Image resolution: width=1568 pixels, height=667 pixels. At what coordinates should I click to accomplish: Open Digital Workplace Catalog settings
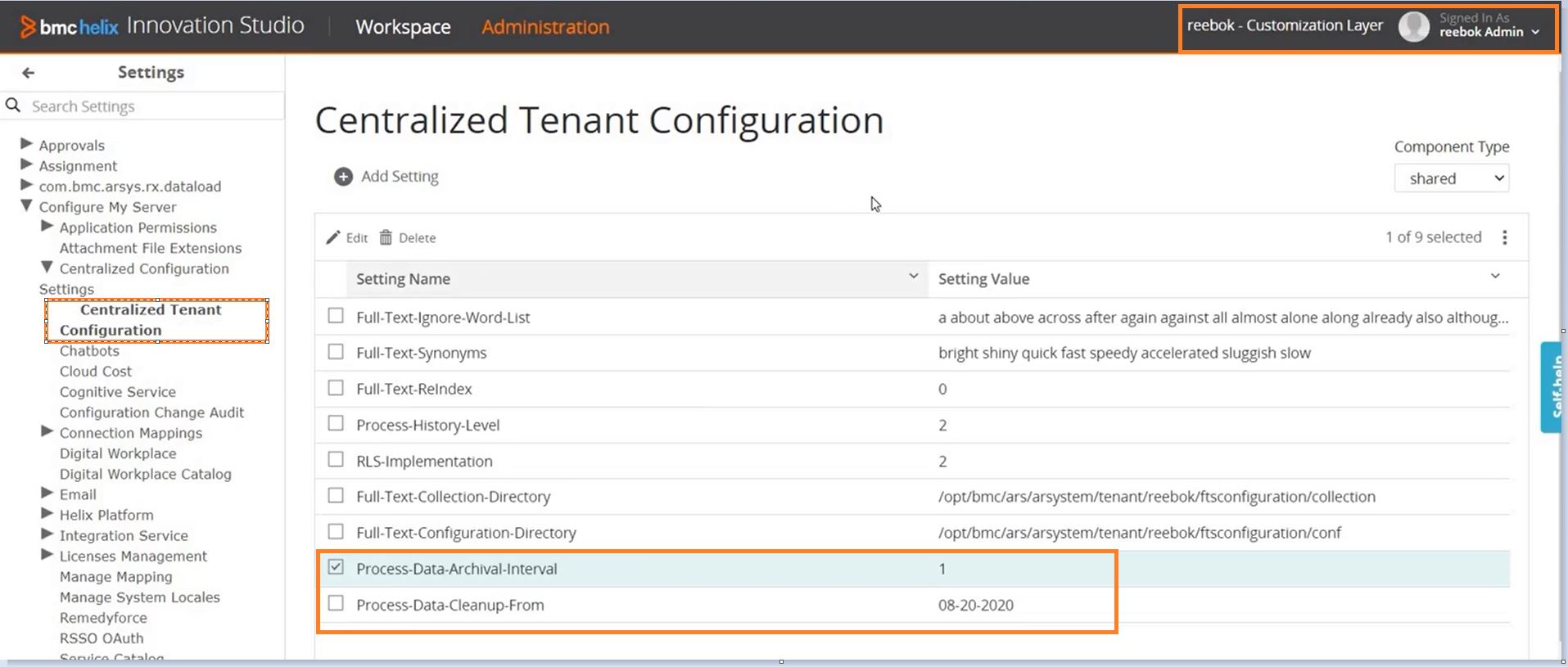pos(146,474)
